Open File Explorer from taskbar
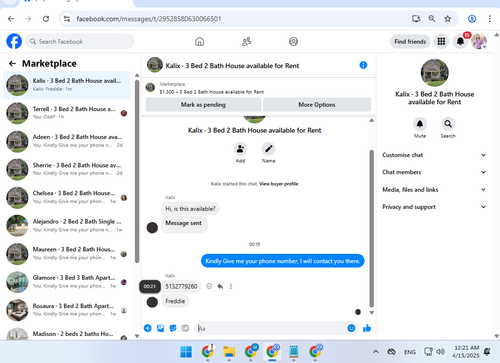The width and height of the screenshot is (500, 363). (229, 352)
